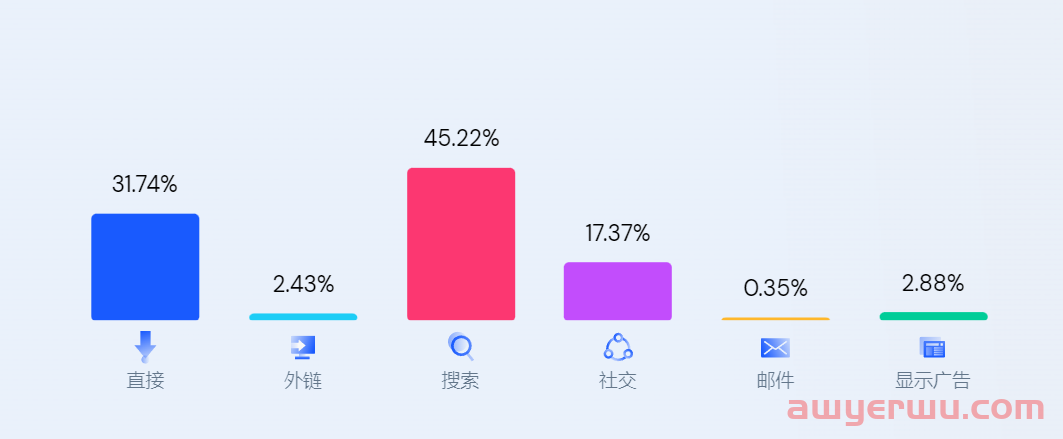Screen dimensions: 1063x439
Task: Select the pink search traffic bar
Action: pyautogui.click(x=461, y=244)
